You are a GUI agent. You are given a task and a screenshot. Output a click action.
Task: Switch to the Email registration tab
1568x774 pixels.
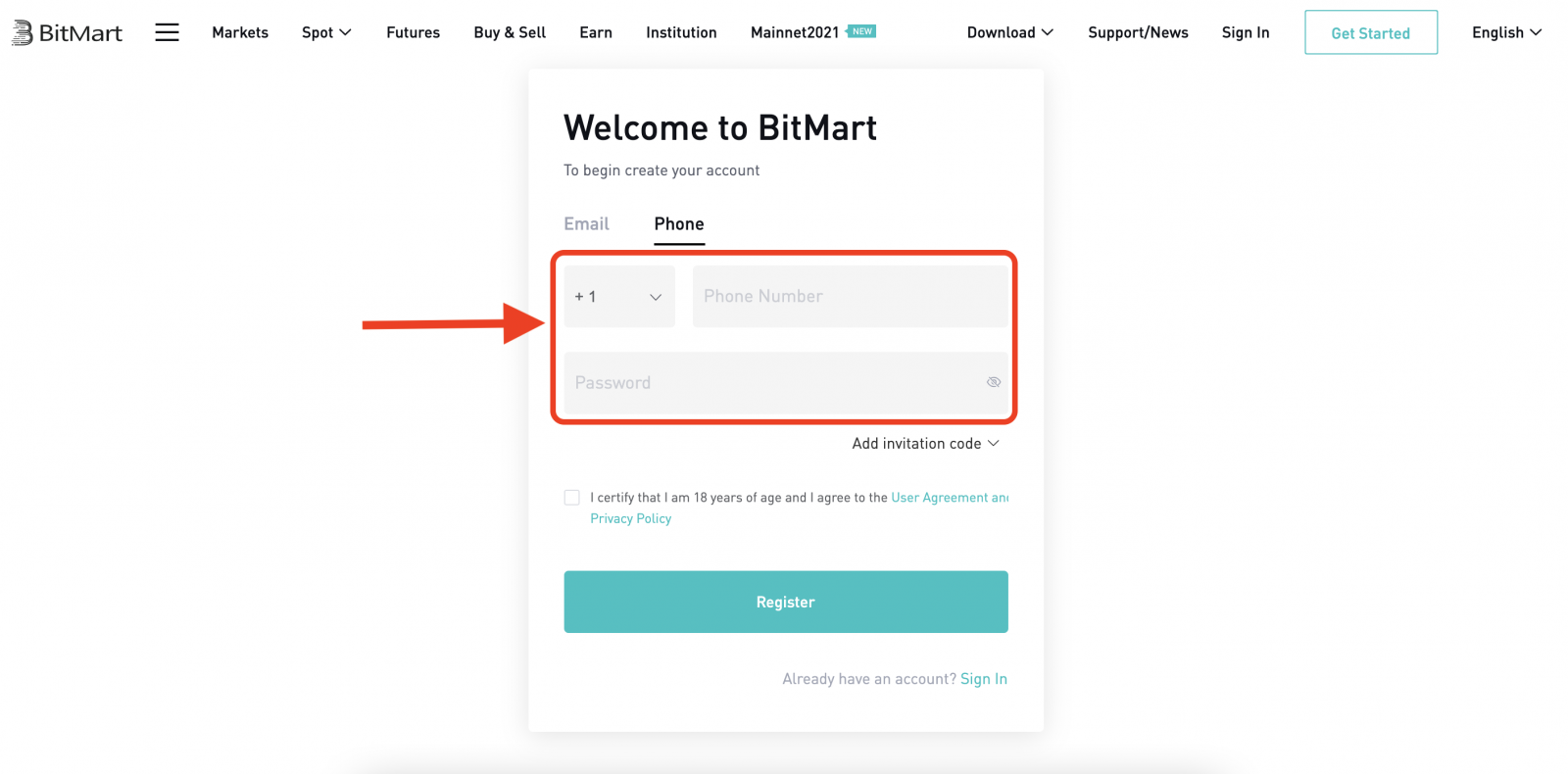[x=585, y=223]
